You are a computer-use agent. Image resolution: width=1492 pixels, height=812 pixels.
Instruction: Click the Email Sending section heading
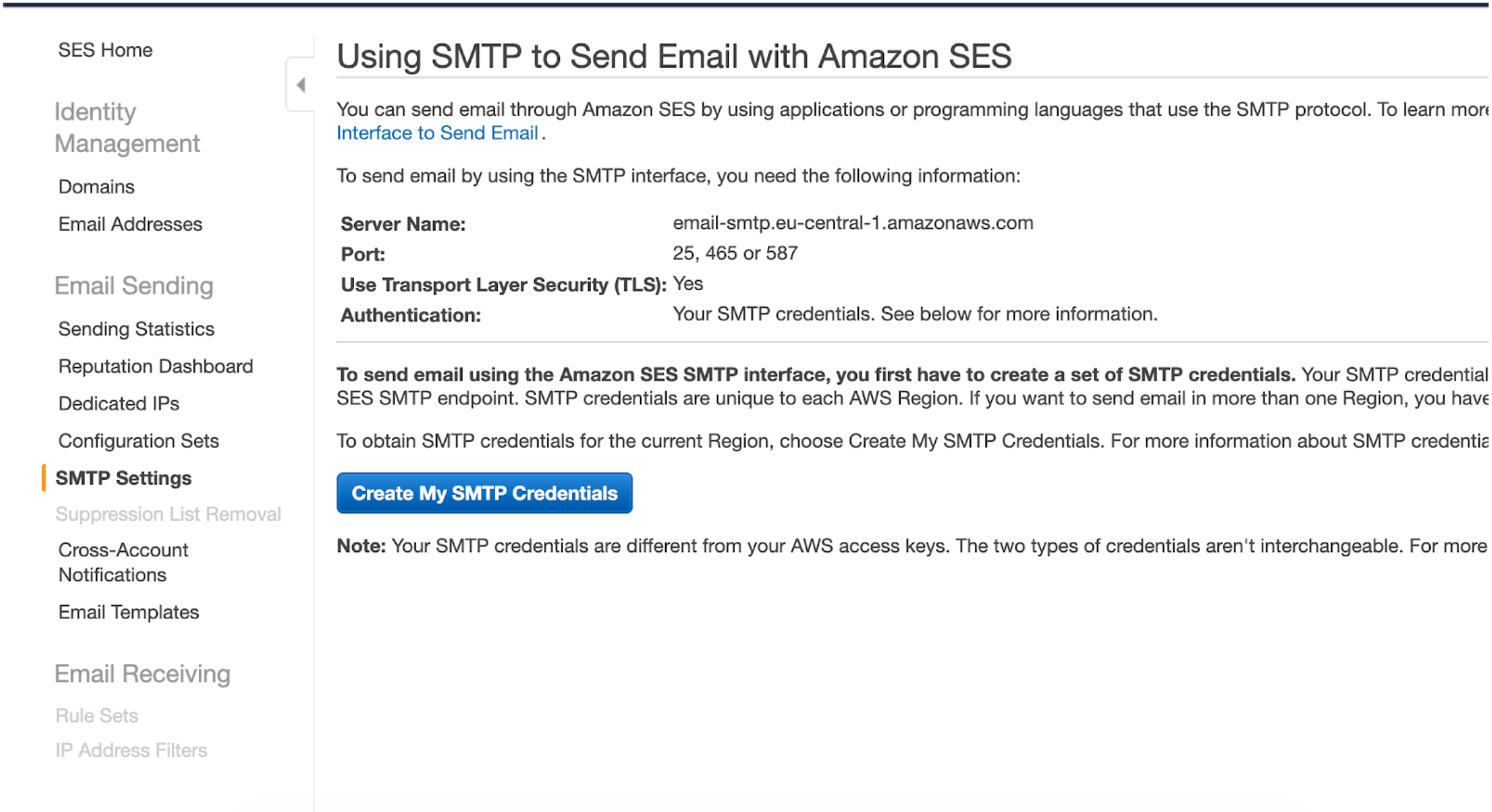click(134, 286)
